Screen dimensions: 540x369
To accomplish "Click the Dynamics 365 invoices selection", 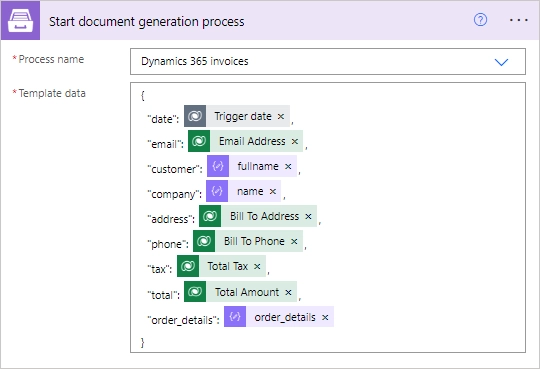I will (x=195, y=61).
